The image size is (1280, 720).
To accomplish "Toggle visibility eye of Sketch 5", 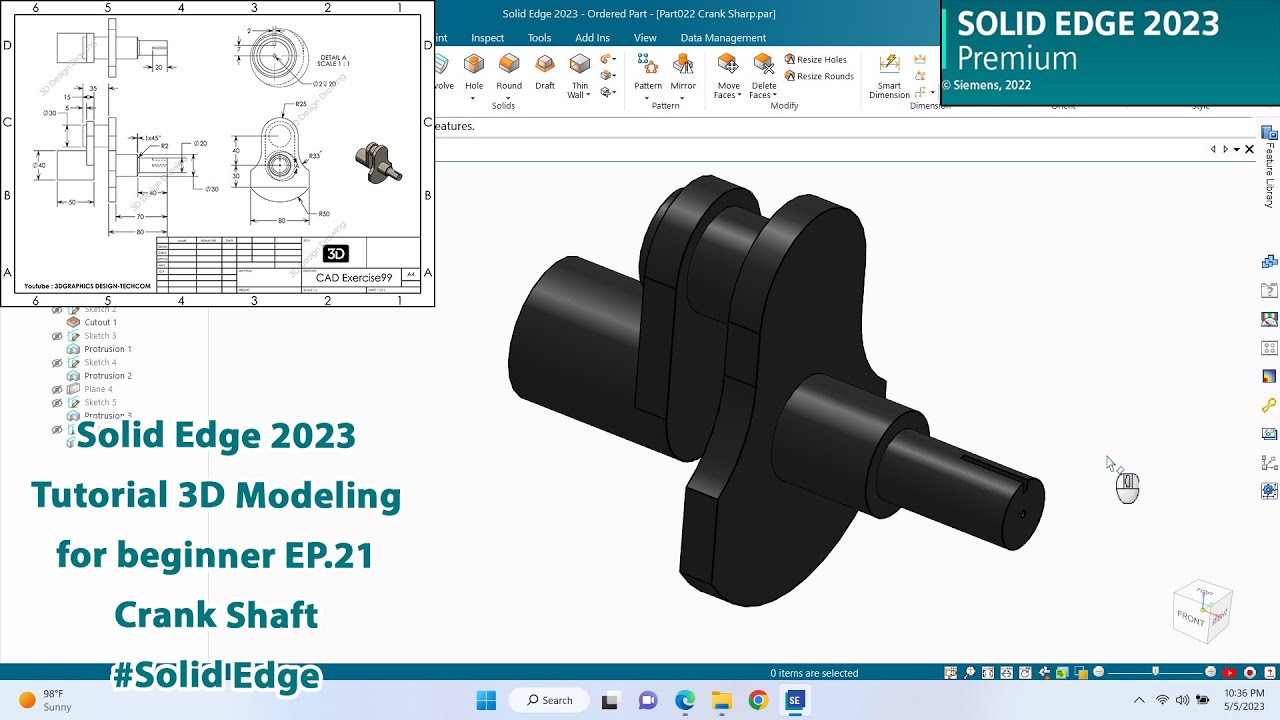I will pyautogui.click(x=57, y=402).
